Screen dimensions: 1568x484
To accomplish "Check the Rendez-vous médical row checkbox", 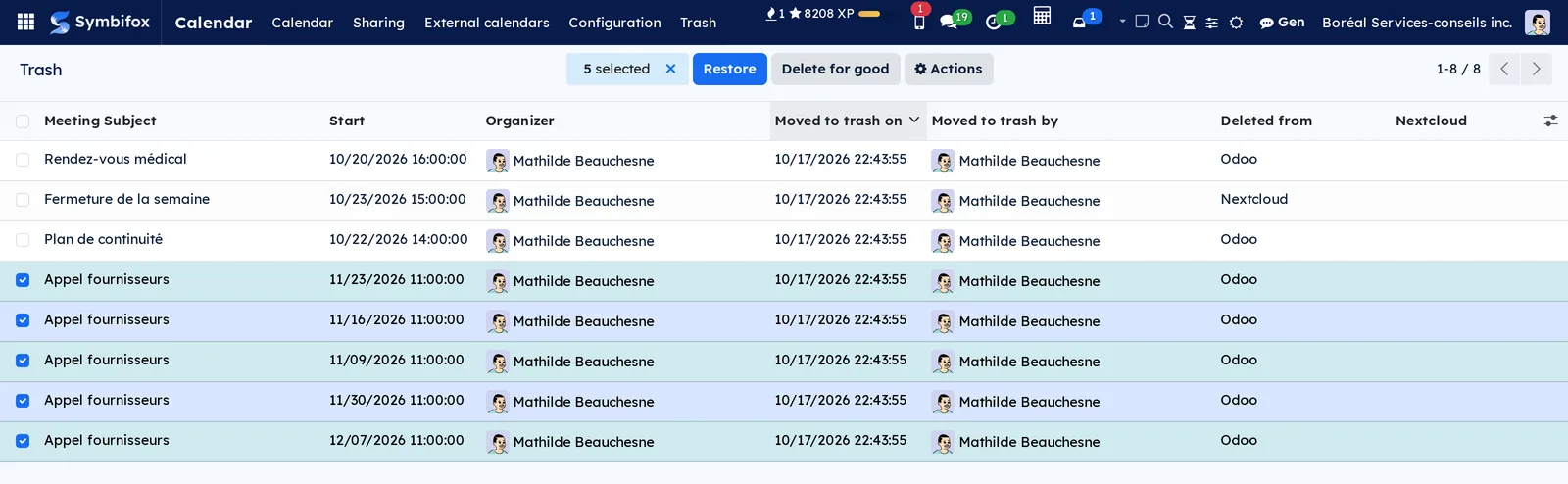I will tap(23, 160).
